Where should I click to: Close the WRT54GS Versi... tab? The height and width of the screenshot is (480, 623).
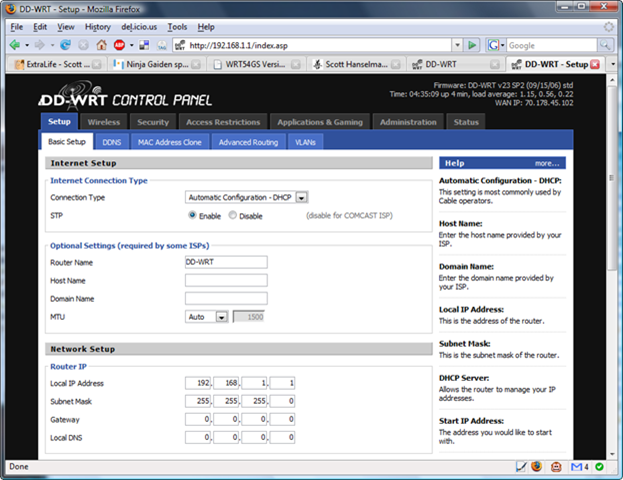(296, 64)
